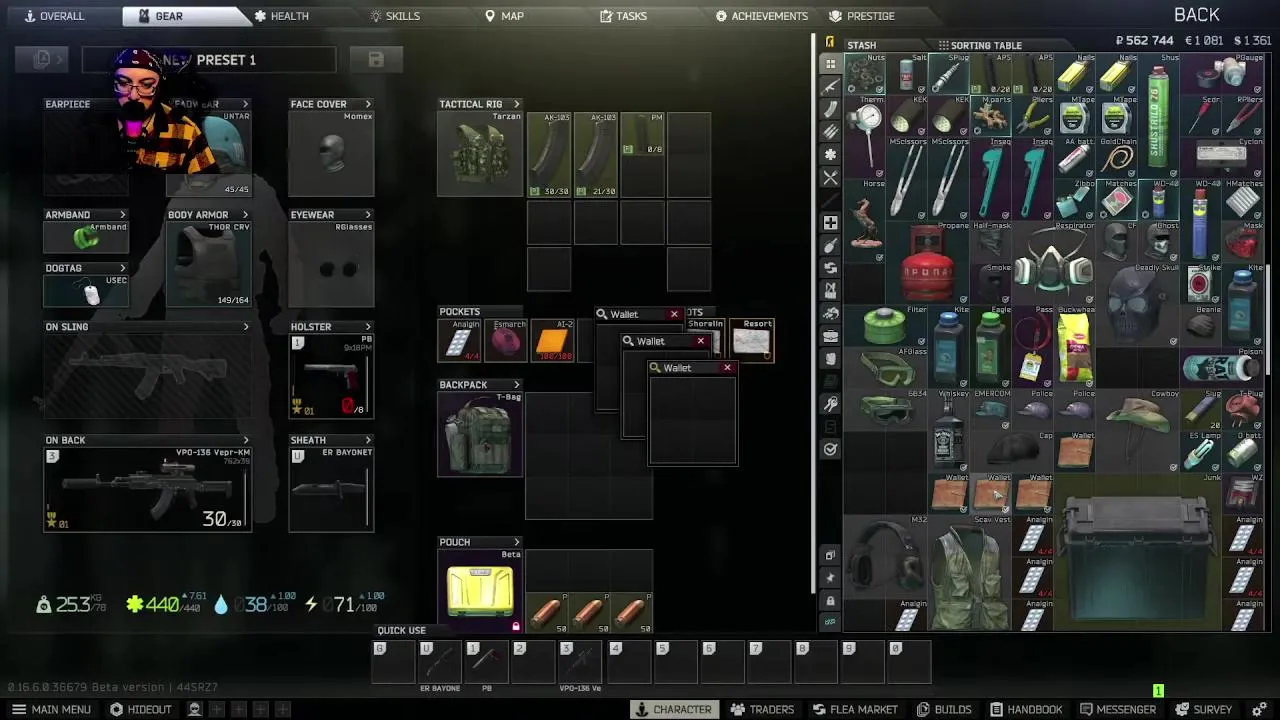Viewport: 1280px width, 720px height.
Task: Select the VPO-136 Vepr-KM rifle on back
Action: [x=148, y=490]
